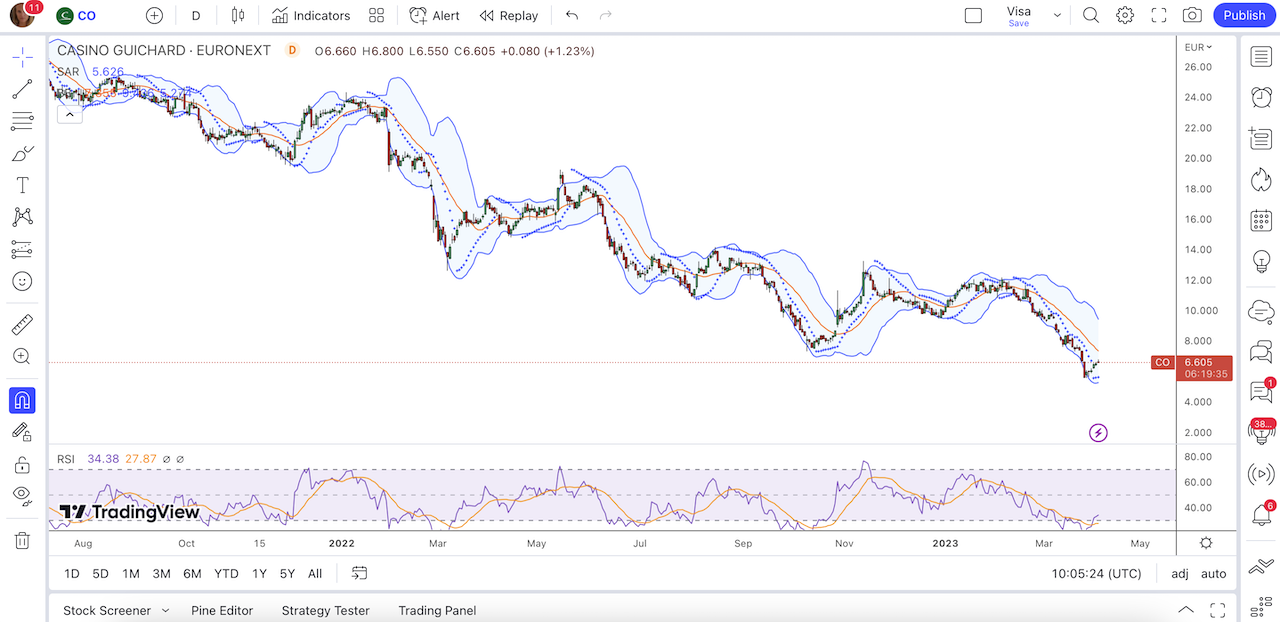The image size is (1280, 622).
Task: Open the economic calendar panel
Action: point(1261,220)
